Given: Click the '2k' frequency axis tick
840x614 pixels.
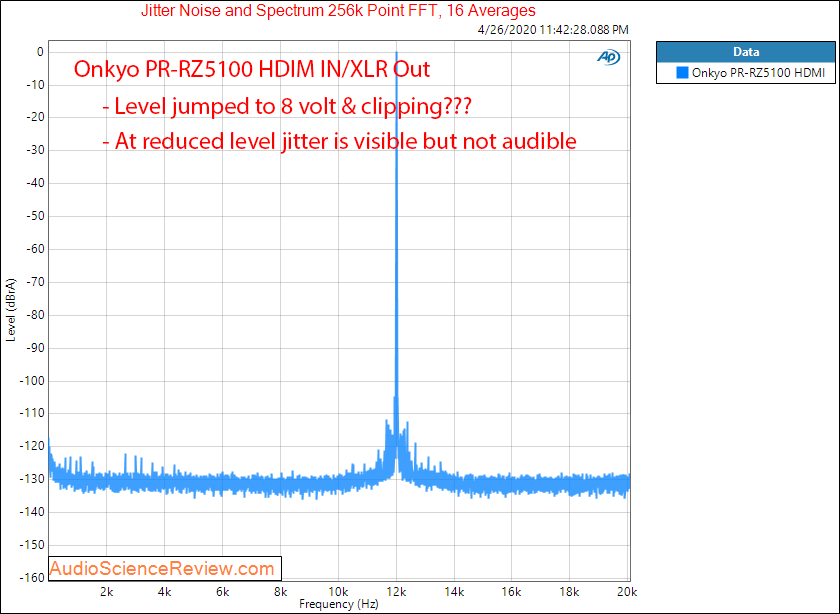Looking at the screenshot, I should [107, 592].
